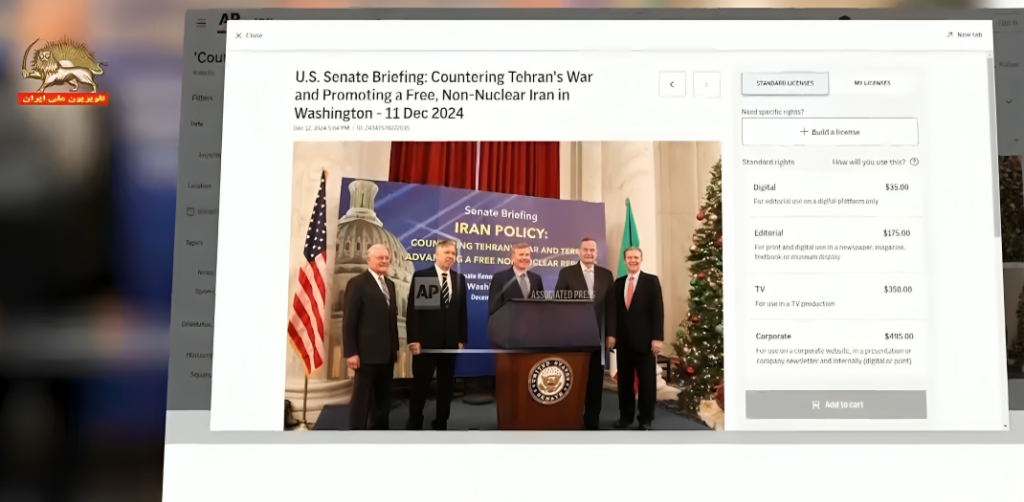1024x502 pixels.
Task: Switch to Standard Licenses tab
Action: (785, 83)
